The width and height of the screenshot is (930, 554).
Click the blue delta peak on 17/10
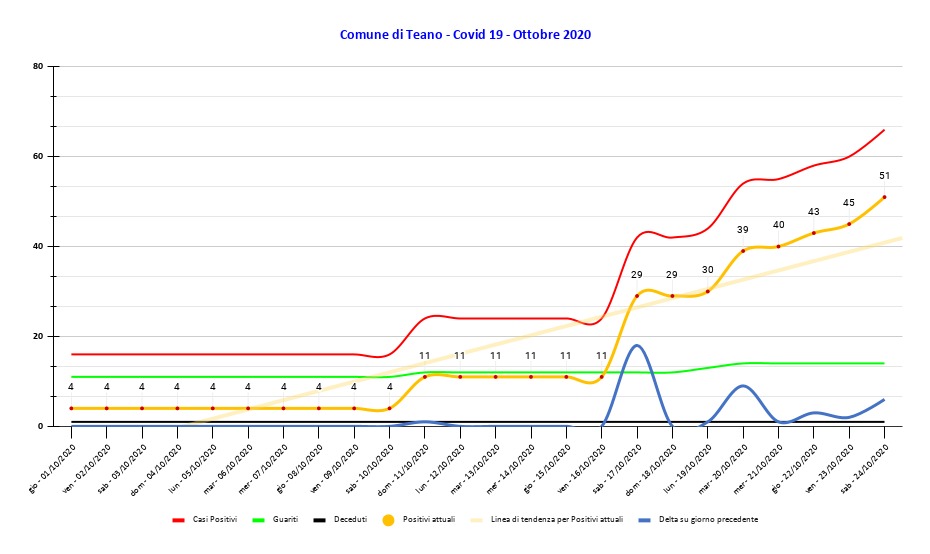pos(637,345)
